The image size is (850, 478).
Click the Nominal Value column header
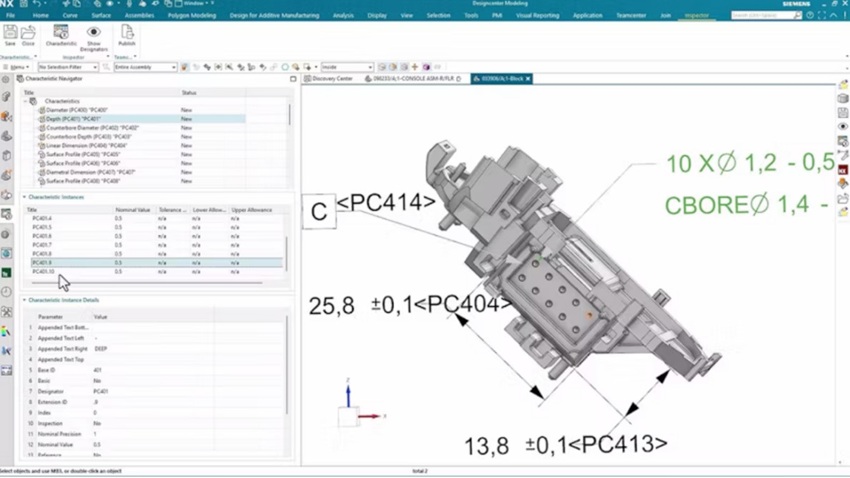pyautogui.click(x=132, y=210)
